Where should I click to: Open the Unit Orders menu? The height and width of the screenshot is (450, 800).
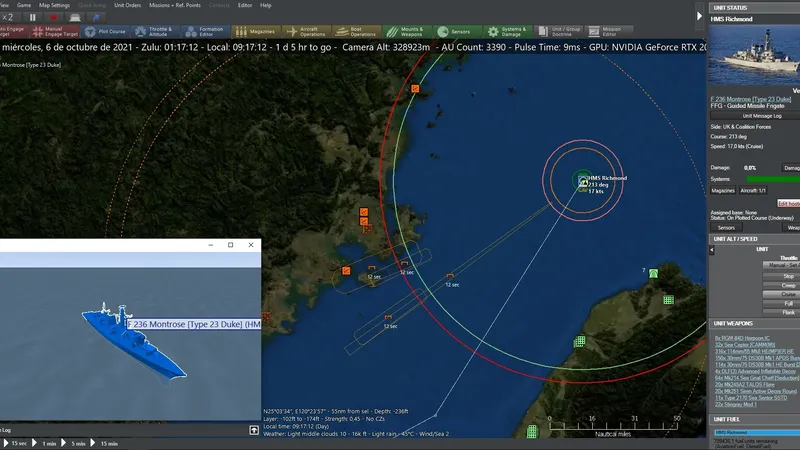(127, 5)
